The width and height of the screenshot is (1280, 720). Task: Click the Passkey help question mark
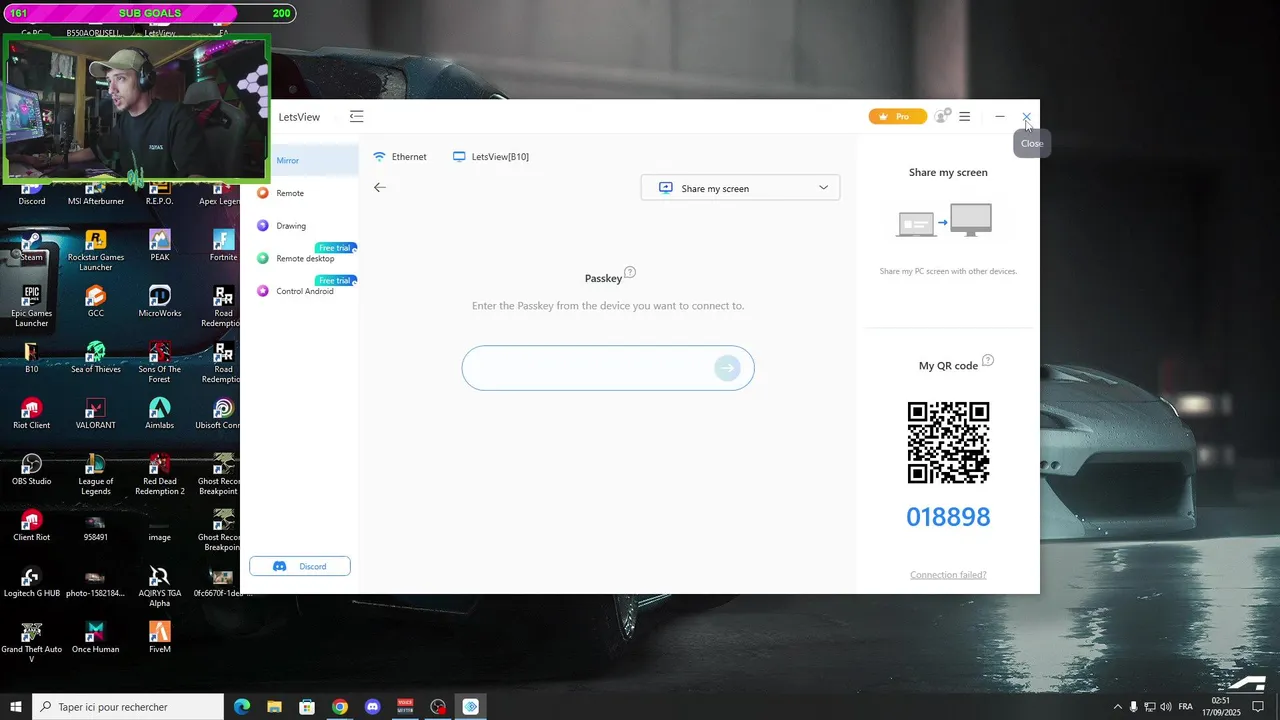pyautogui.click(x=630, y=272)
